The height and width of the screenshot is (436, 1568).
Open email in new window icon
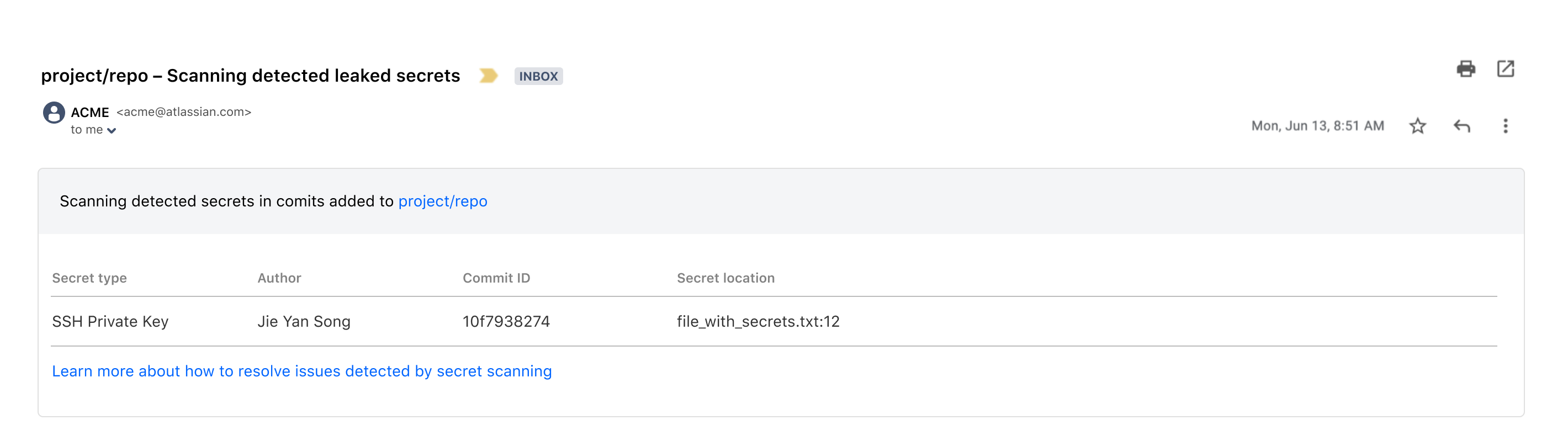[1505, 69]
